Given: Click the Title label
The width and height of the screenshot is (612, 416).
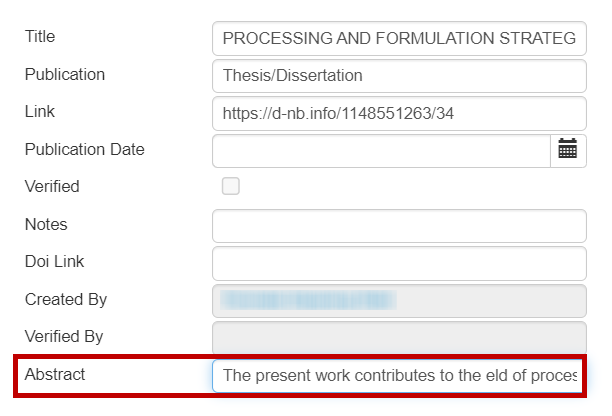Looking at the screenshot, I should pos(40,37).
